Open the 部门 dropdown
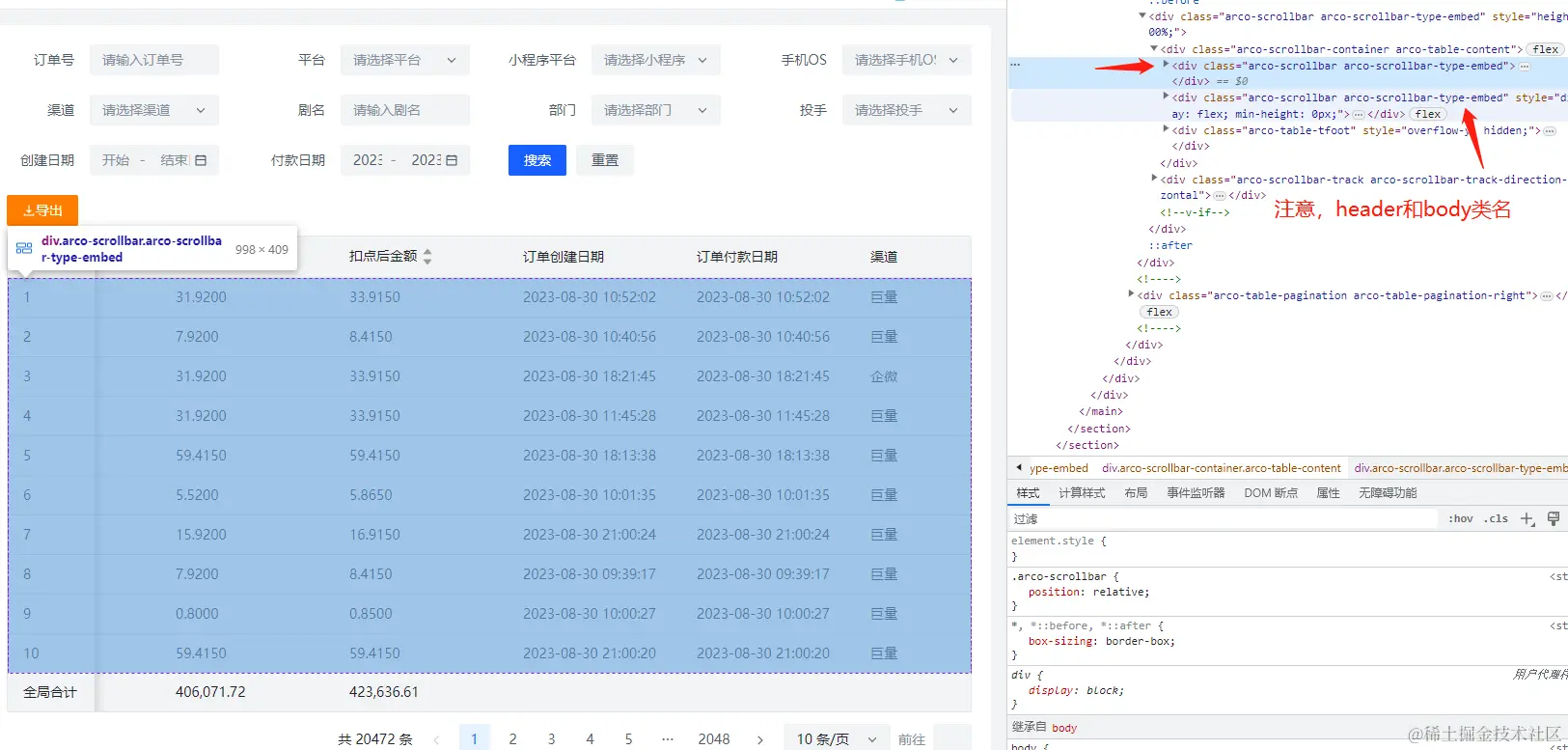Viewport: 1568px width, 750px height. tap(656, 110)
